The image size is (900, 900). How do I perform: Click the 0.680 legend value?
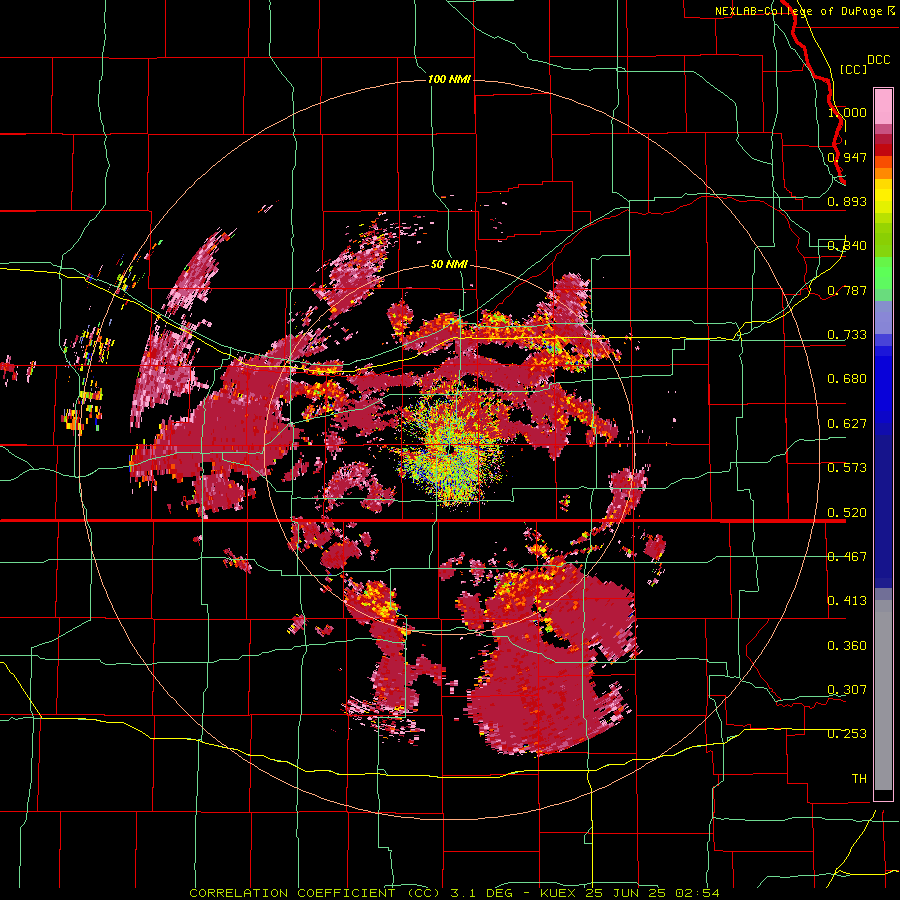coord(847,379)
